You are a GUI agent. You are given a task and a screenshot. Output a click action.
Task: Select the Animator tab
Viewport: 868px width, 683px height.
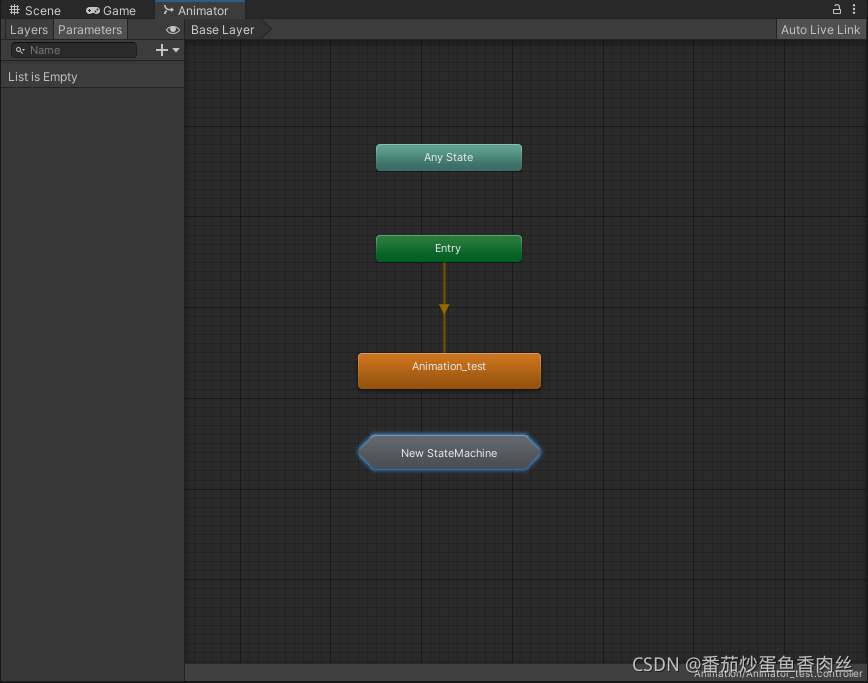click(199, 10)
